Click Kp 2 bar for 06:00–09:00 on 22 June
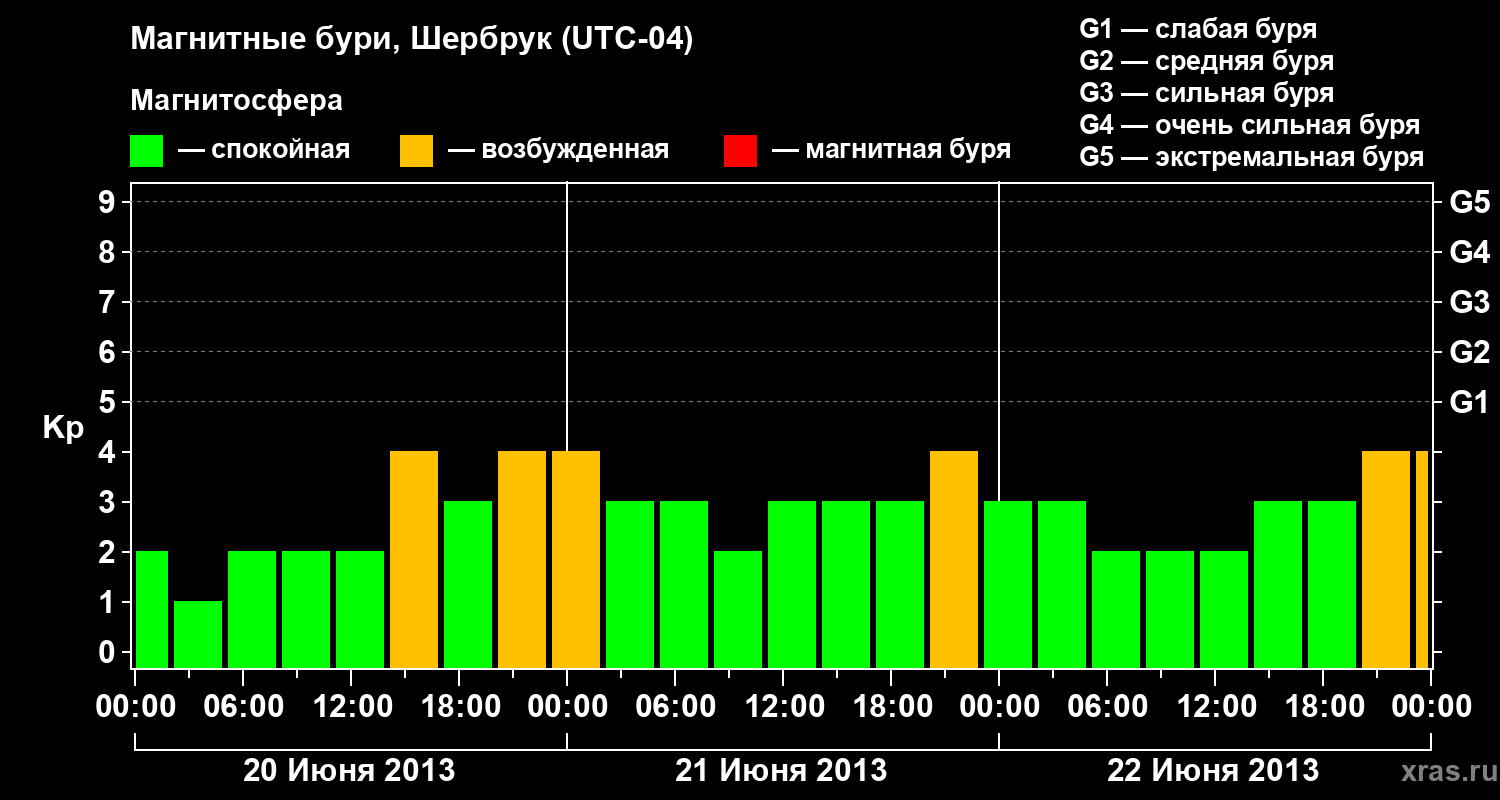Screen dimensions: 1500x800 tap(1116, 609)
